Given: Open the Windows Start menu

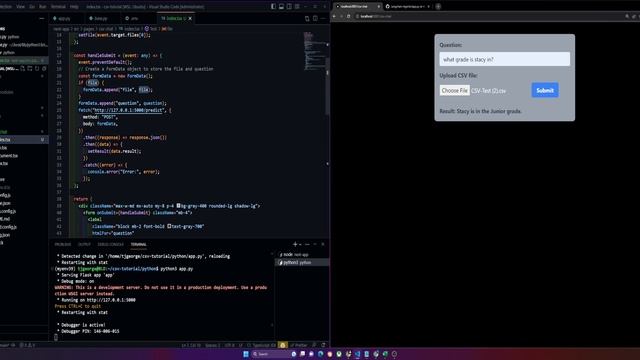Looking at the screenshot, I should click(246, 354).
